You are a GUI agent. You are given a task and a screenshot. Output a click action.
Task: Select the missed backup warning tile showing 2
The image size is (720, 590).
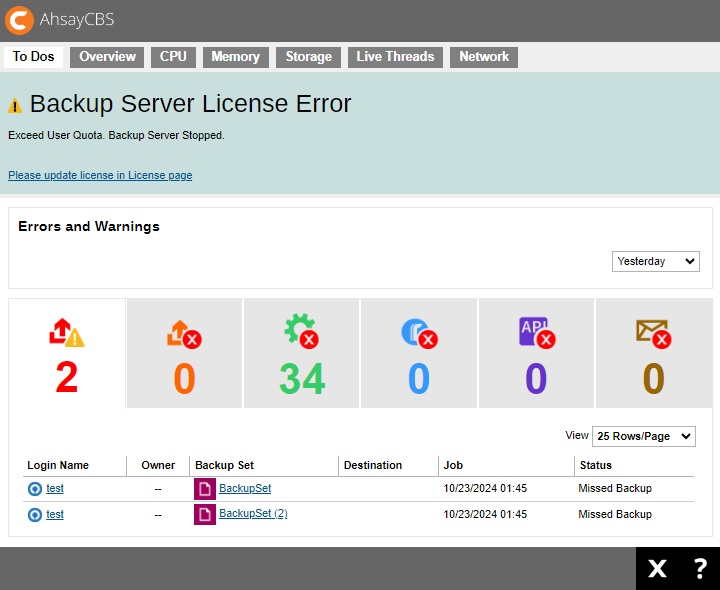coord(67,353)
